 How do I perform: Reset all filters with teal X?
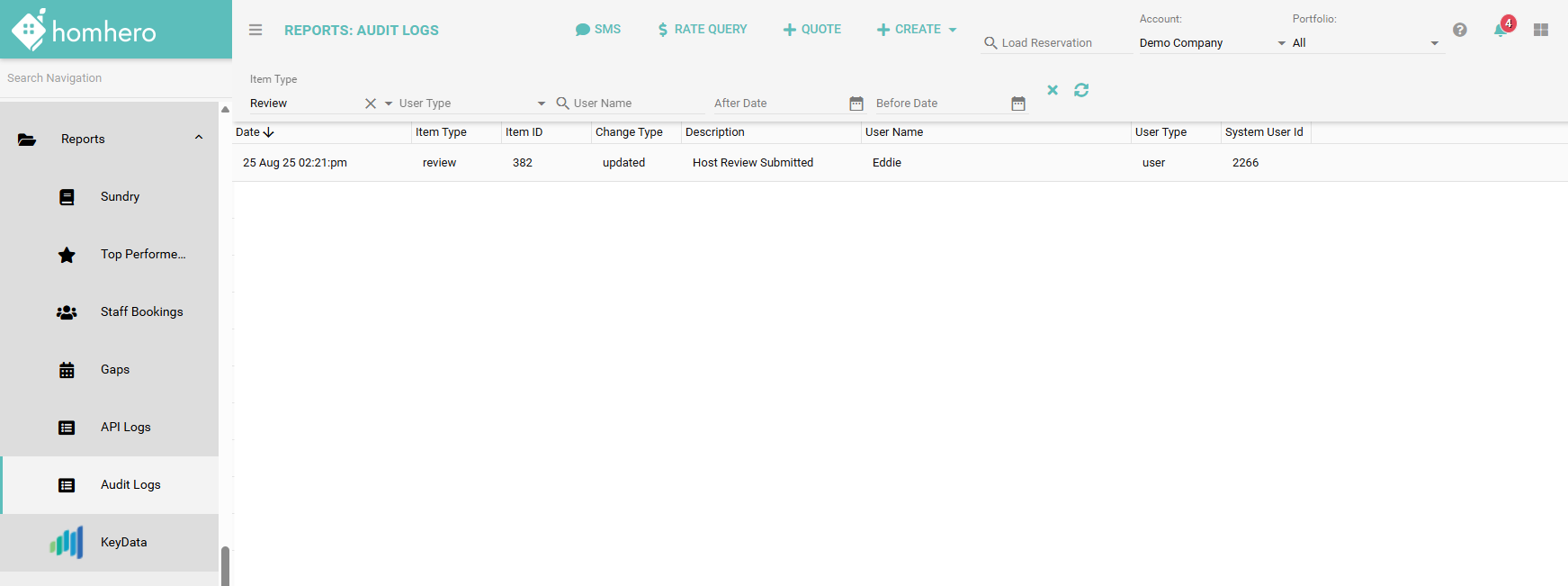(1053, 90)
